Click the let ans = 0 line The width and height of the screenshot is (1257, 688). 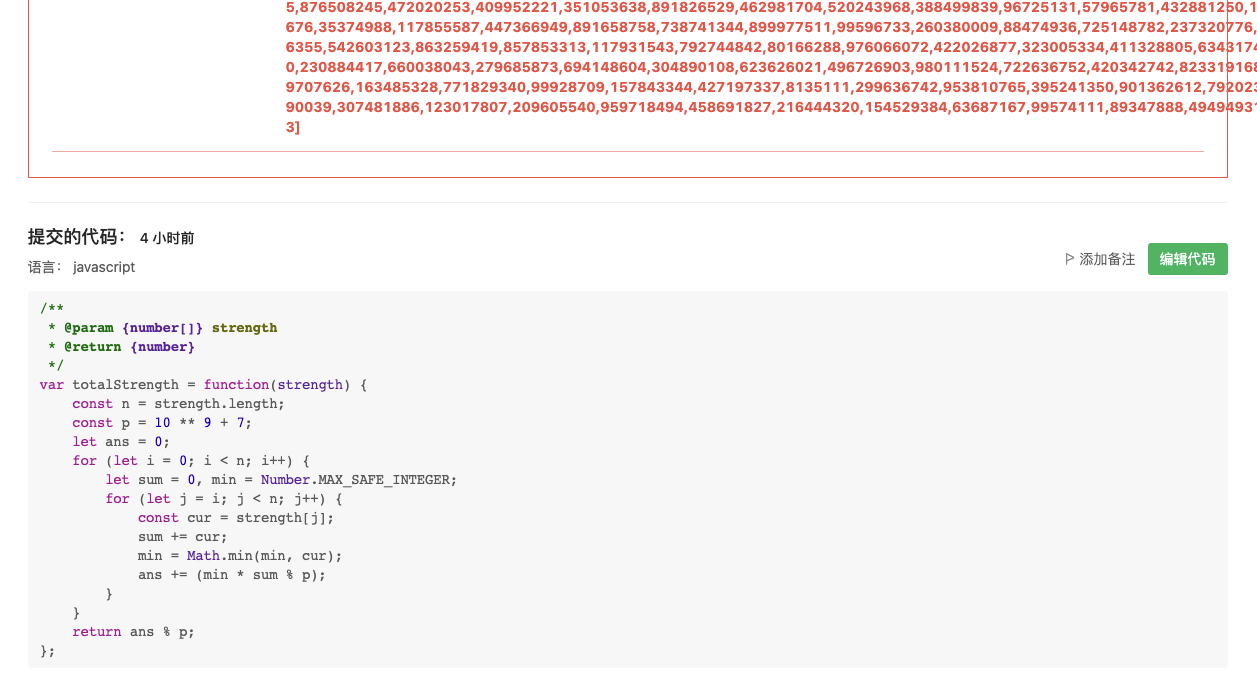(121, 441)
